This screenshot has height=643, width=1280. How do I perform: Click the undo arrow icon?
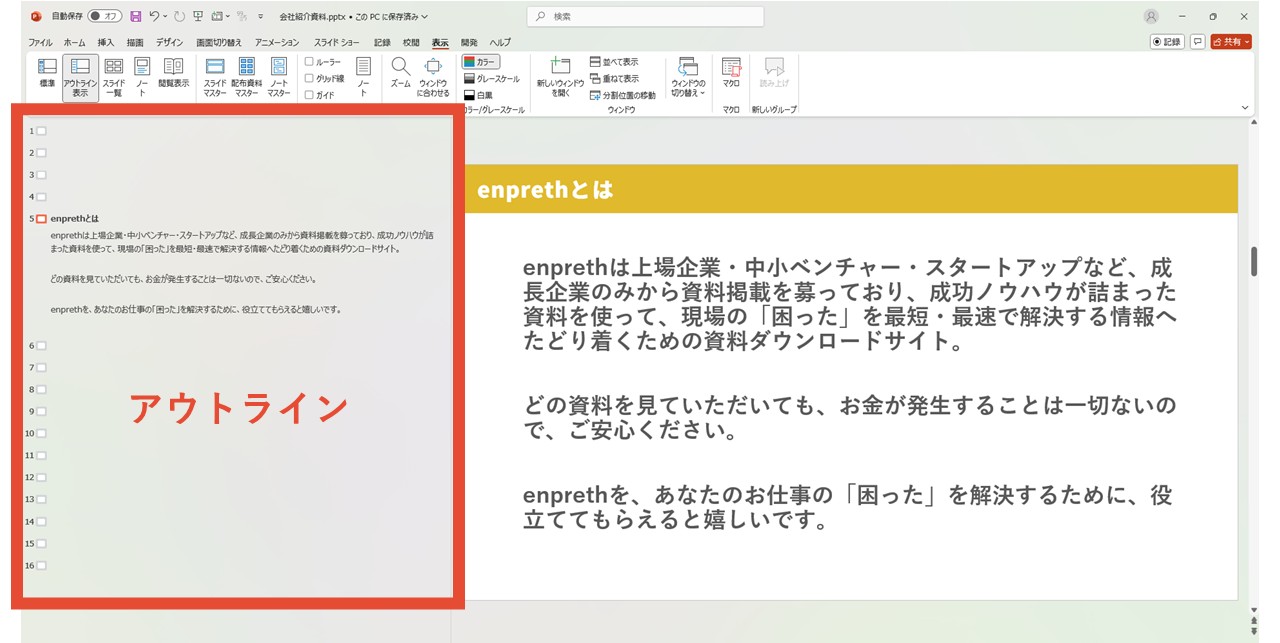click(154, 16)
